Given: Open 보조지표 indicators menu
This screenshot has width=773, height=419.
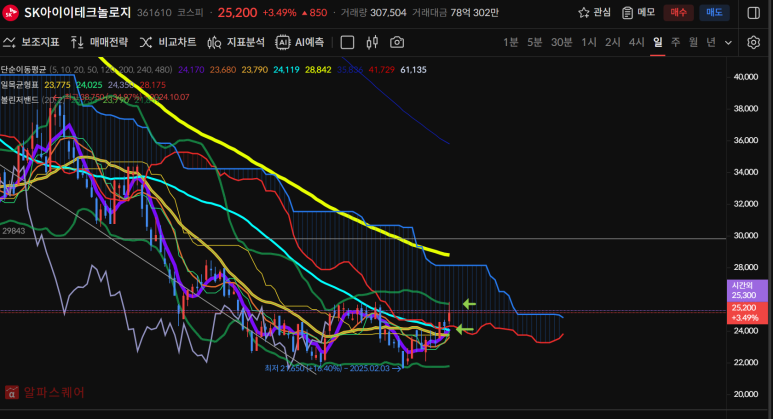Looking at the screenshot, I should [x=31, y=42].
